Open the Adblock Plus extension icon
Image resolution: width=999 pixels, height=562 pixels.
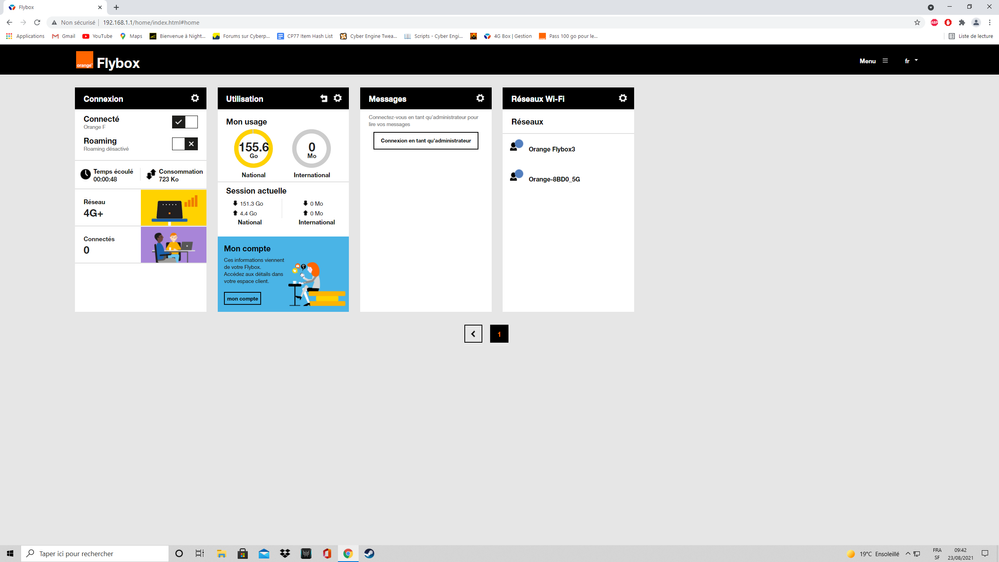coord(934,22)
